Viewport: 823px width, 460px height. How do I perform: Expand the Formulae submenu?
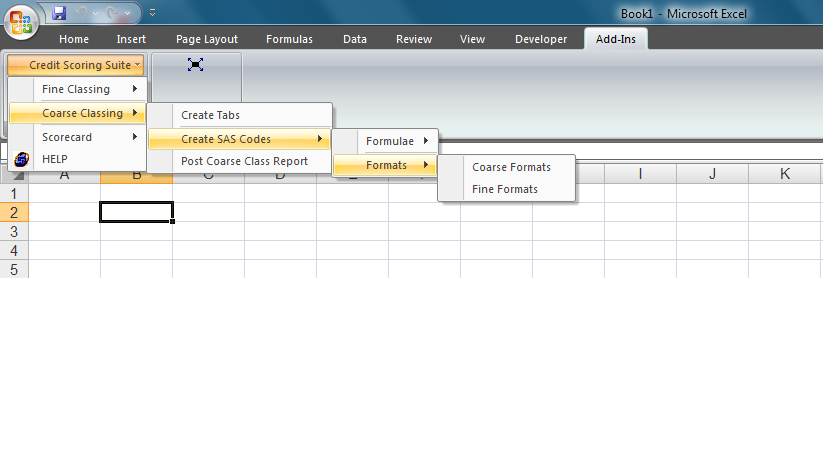tap(385, 141)
